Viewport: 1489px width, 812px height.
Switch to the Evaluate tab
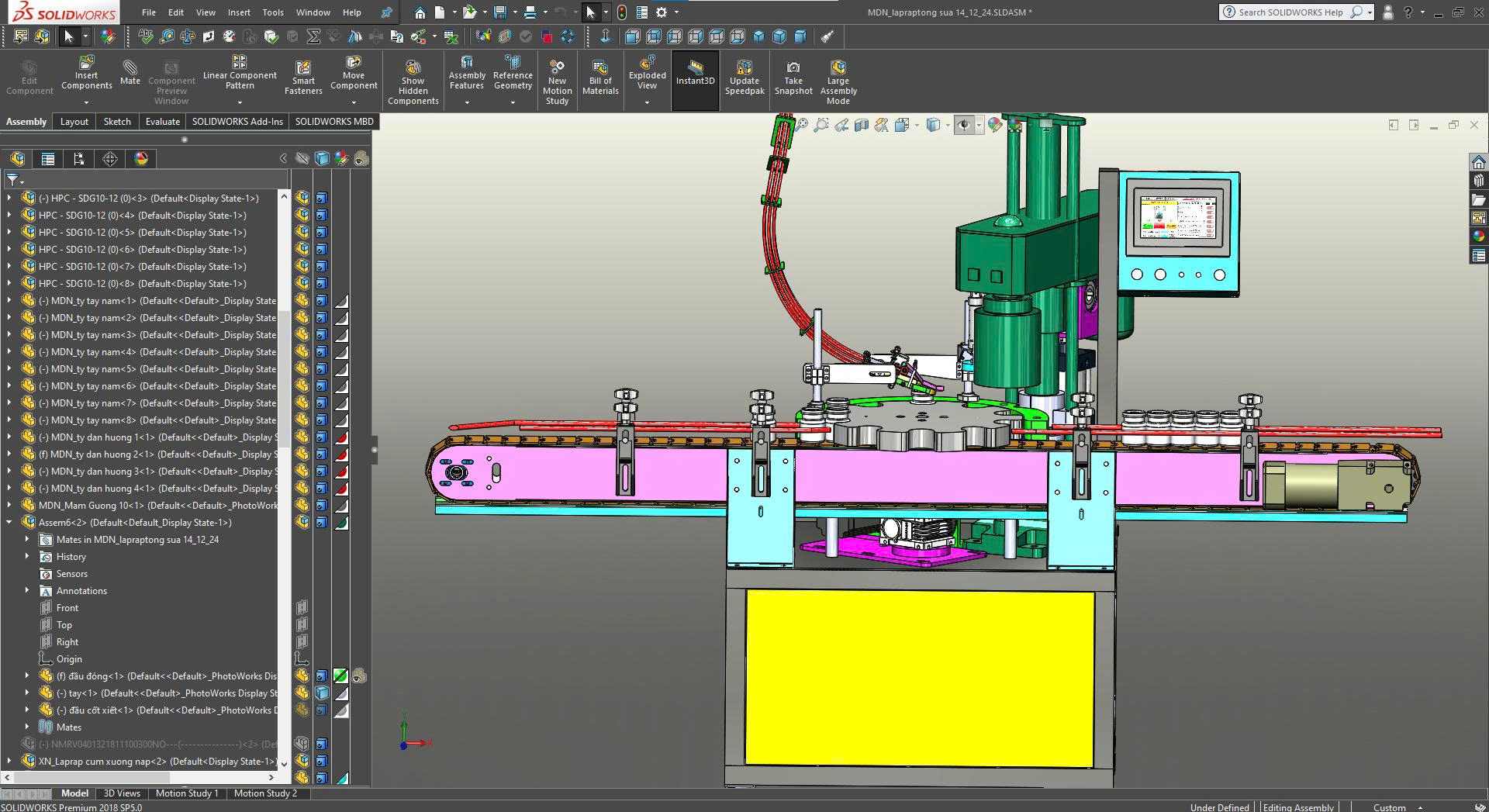pos(163,121)
